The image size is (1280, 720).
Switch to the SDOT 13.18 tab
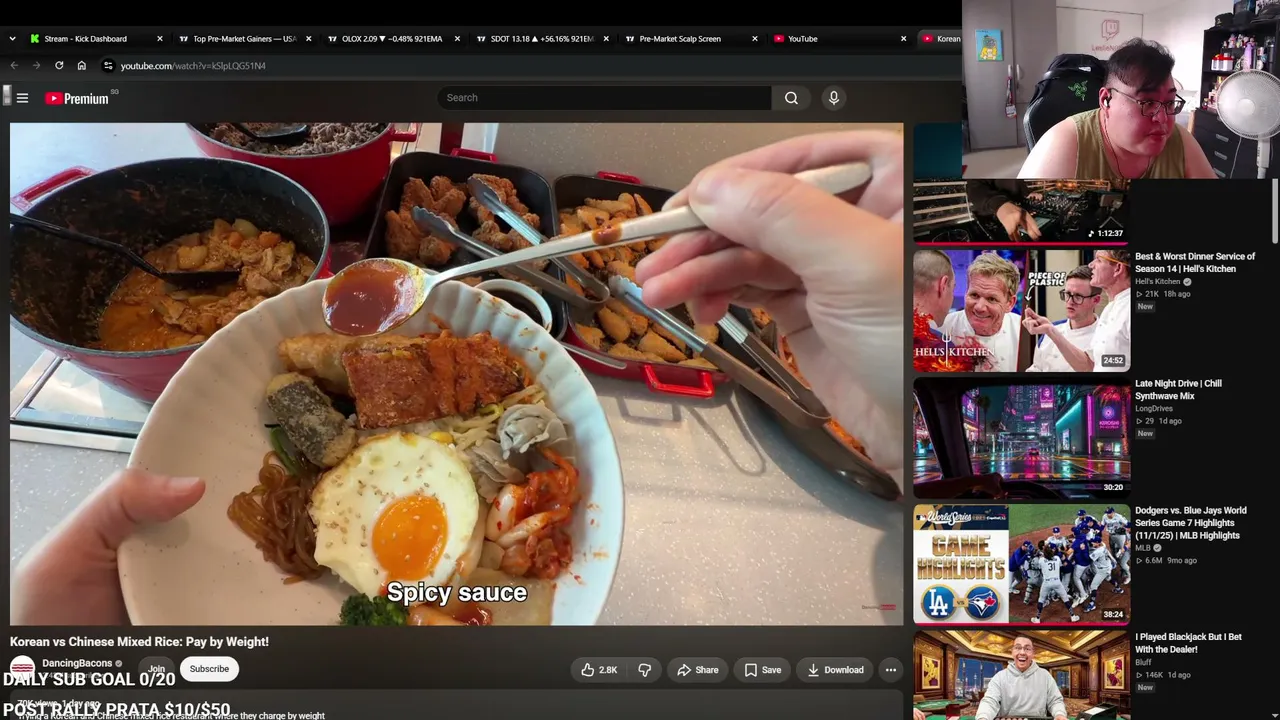542,39
